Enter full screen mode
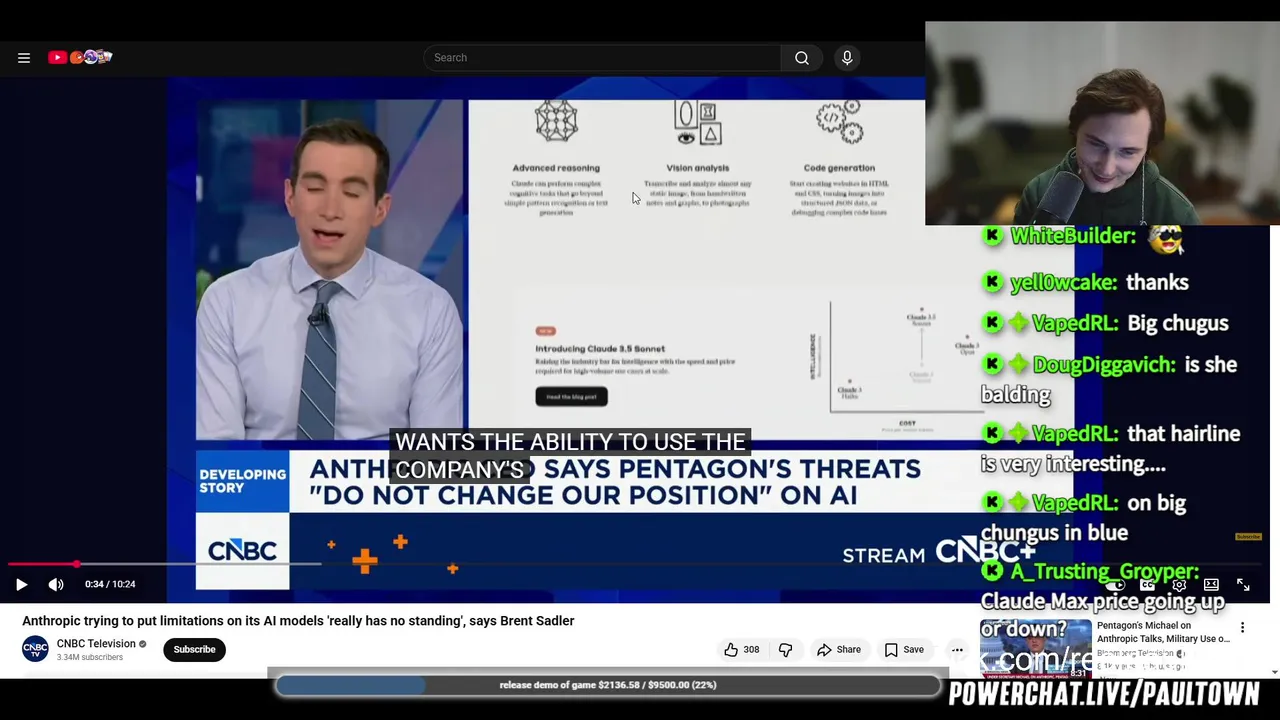This screenshot has width=1280, height=720. point(1243,584)
